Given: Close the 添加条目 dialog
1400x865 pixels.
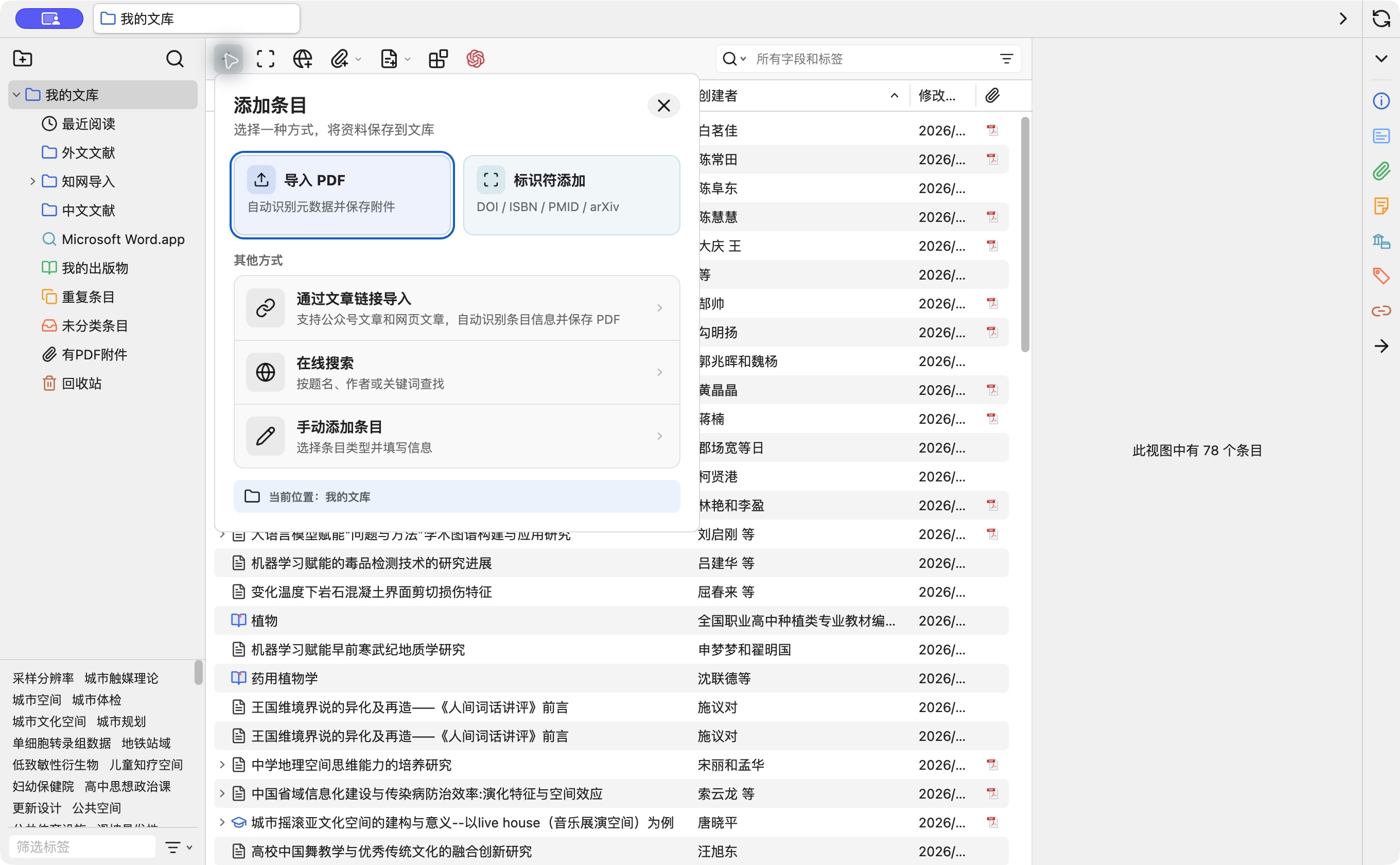Looking at the screenshot, I should coord(663,106).
